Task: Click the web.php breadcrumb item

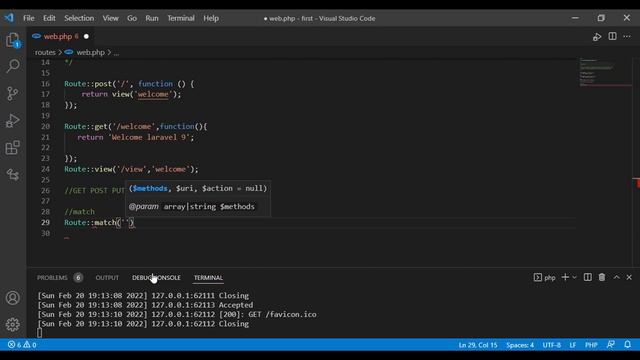Action: click(90, 52)
